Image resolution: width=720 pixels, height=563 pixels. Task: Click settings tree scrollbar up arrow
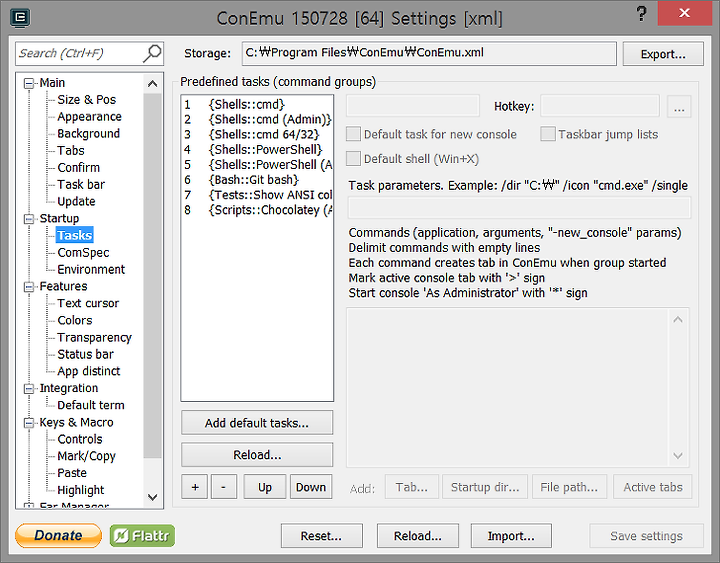tap(152, 84)
